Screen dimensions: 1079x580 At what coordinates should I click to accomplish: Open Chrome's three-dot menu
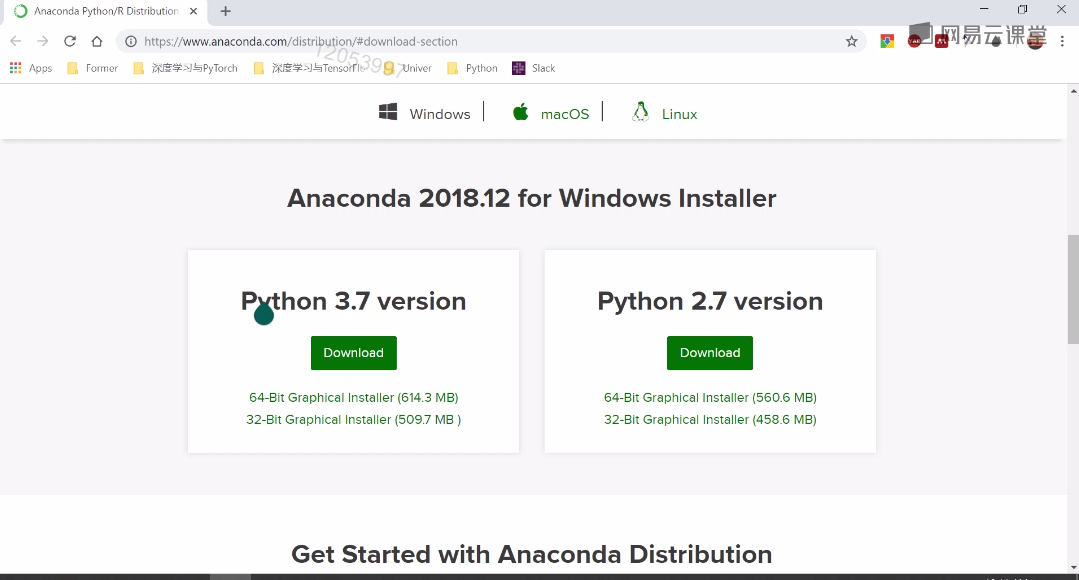click(x=1062, y=42)
